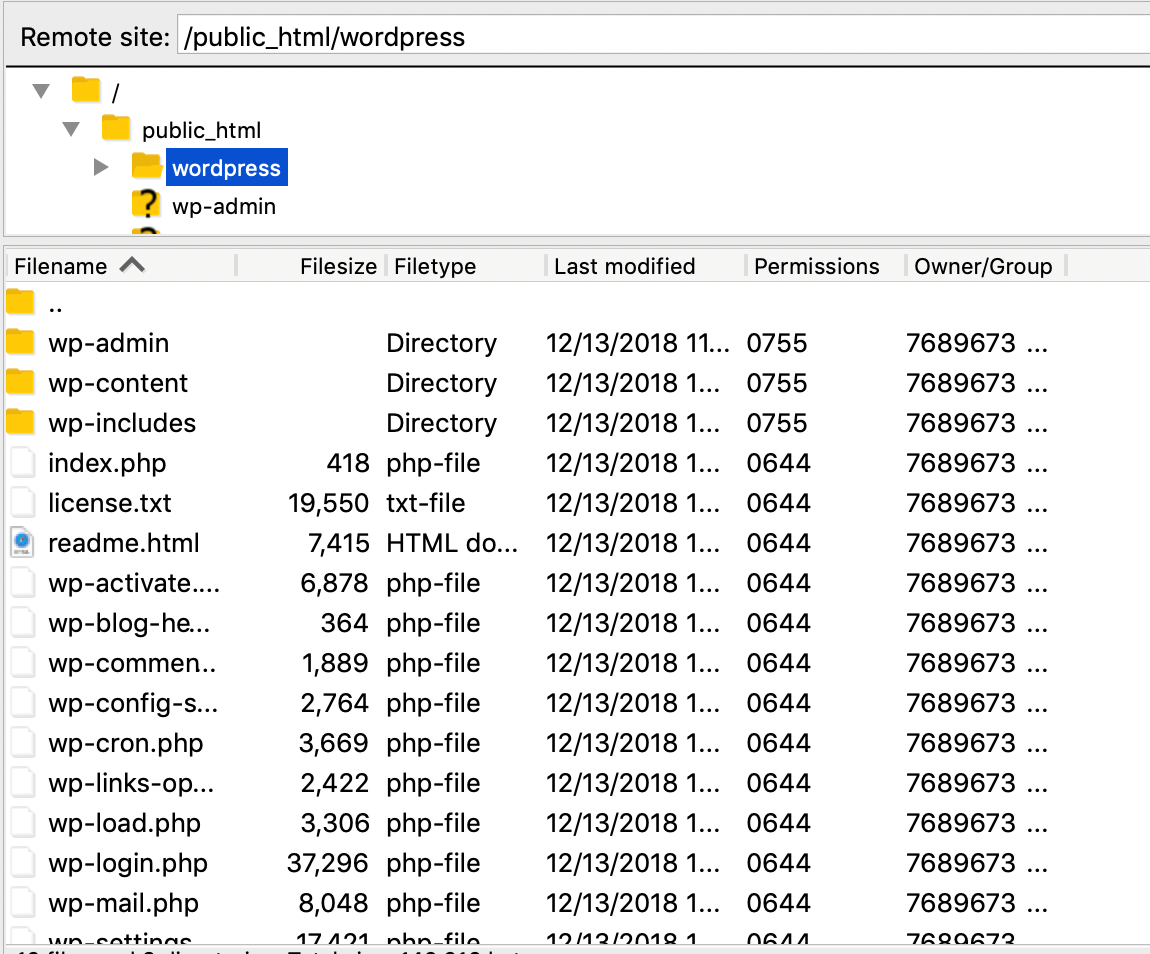Click the license.txt file icon

(21, 503)
